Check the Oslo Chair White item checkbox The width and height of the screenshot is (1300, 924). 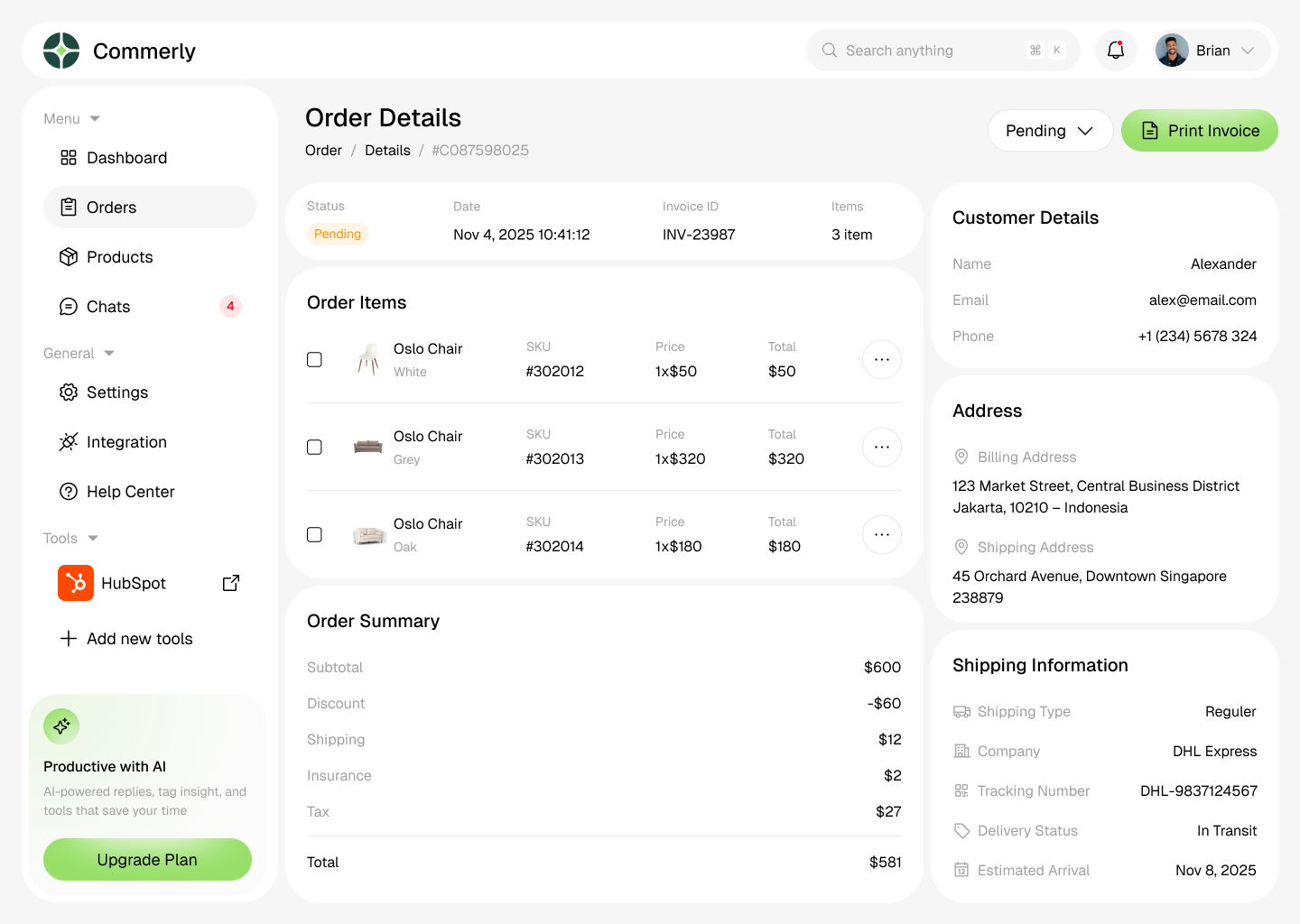(314, 359)
